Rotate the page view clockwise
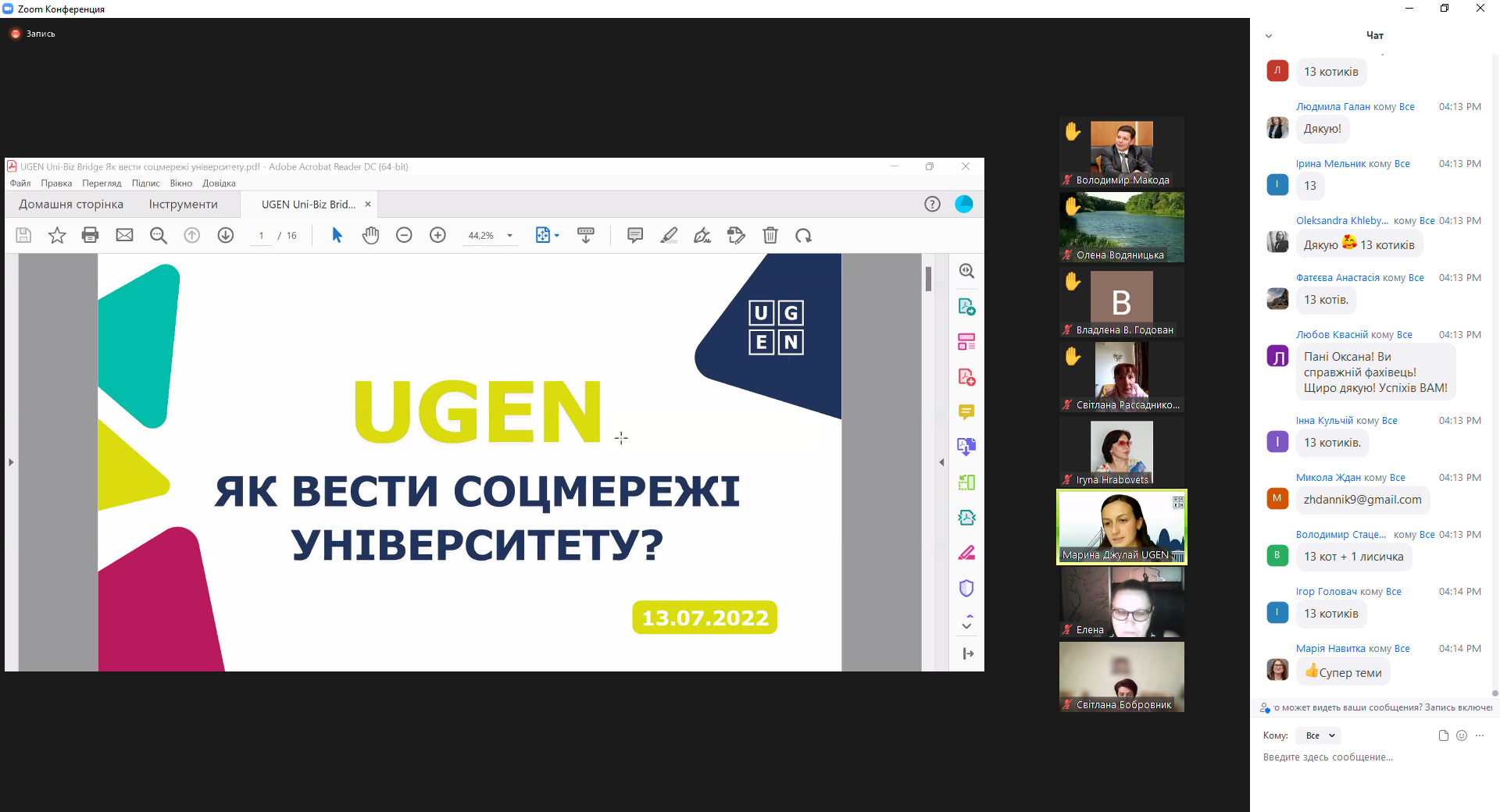Image resolution: width=1500 pixels, height=812 pixels. point(803,235)
